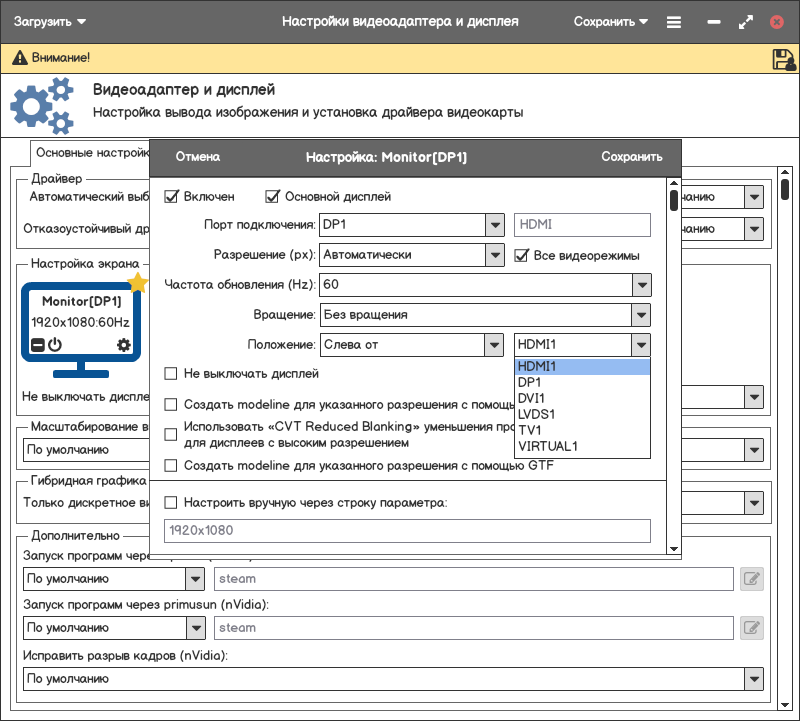This screenshot has height=721, width=800.
Task: Click the gold star on the monitor
Action: (138, 283)
